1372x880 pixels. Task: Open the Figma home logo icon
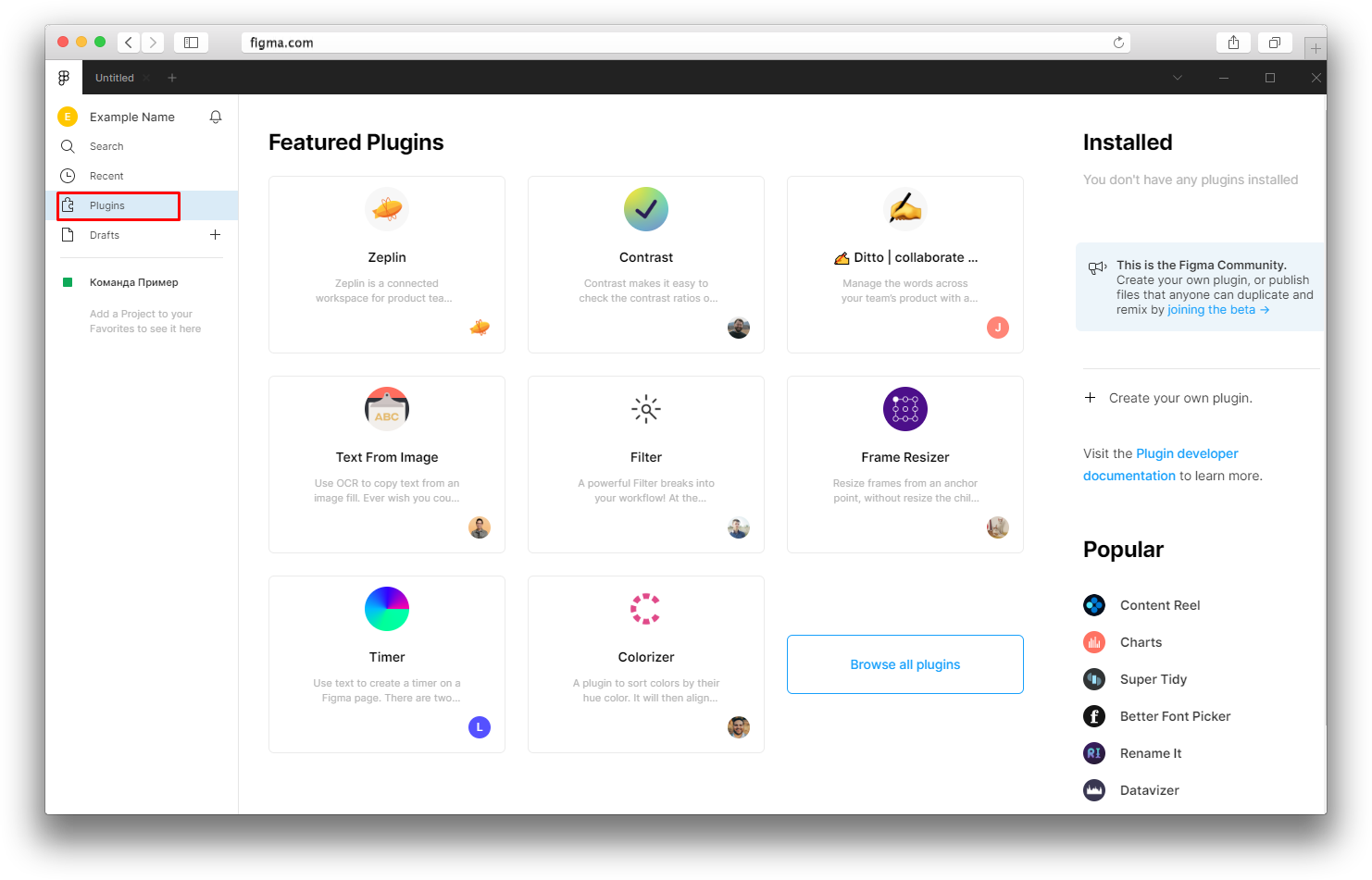pyautogui.click(x=64, y=78)
